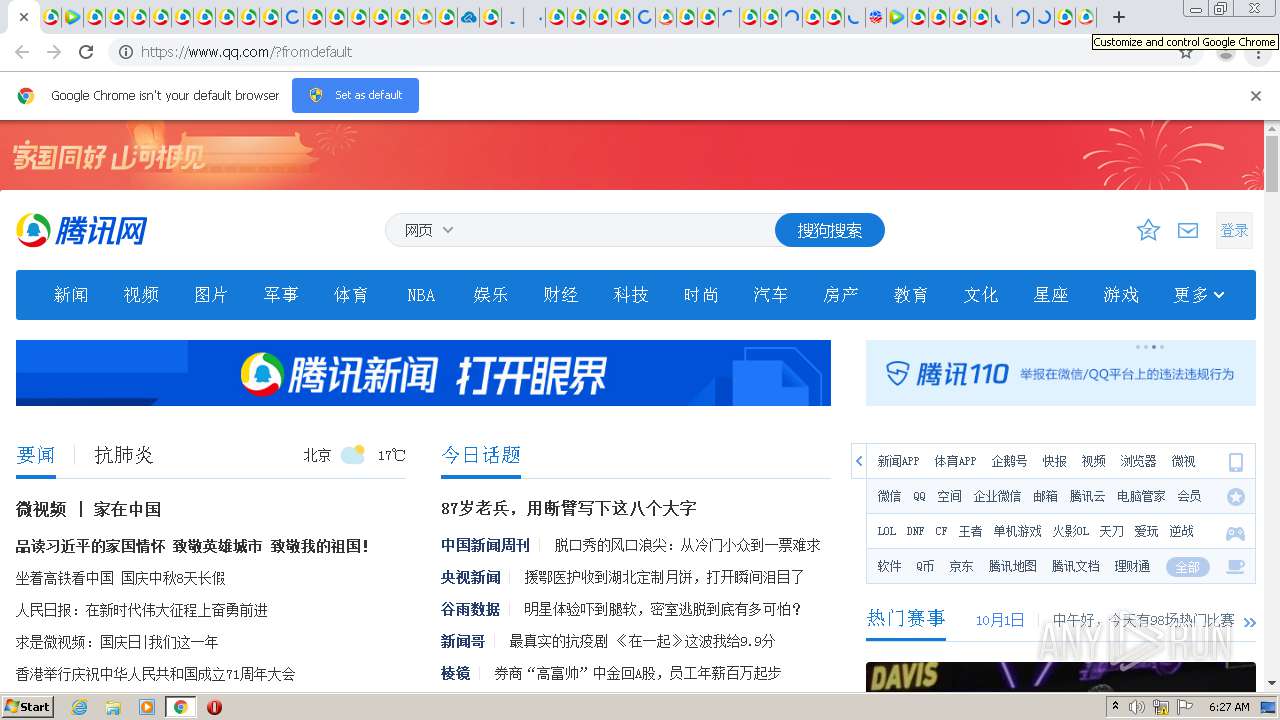1280x720 pixels.
Task: Click the red stop-sign taskbar icon
Action: pyautogui.click(x=214, y=707)
